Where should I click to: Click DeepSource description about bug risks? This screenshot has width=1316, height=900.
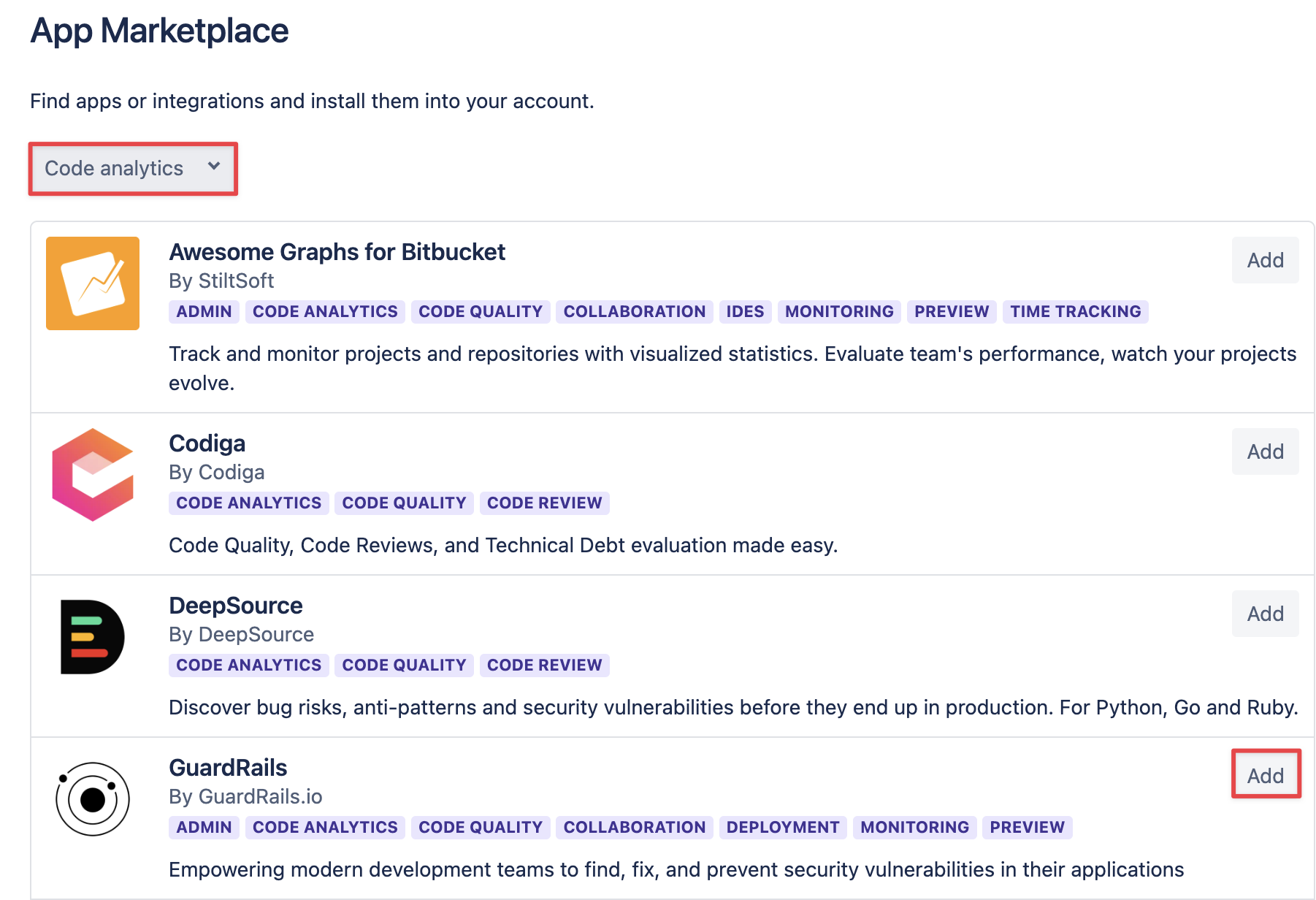click(x=733, y=708)
